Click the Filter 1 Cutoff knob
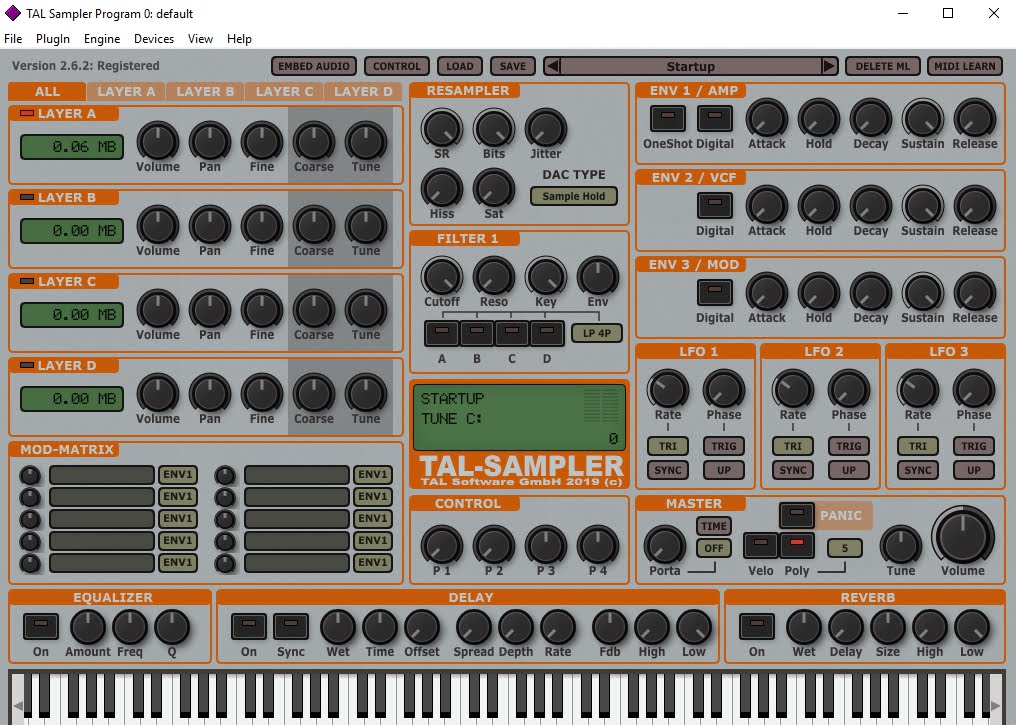The width and height of the screenshot is (1016, 725). (x=442, y=276)
